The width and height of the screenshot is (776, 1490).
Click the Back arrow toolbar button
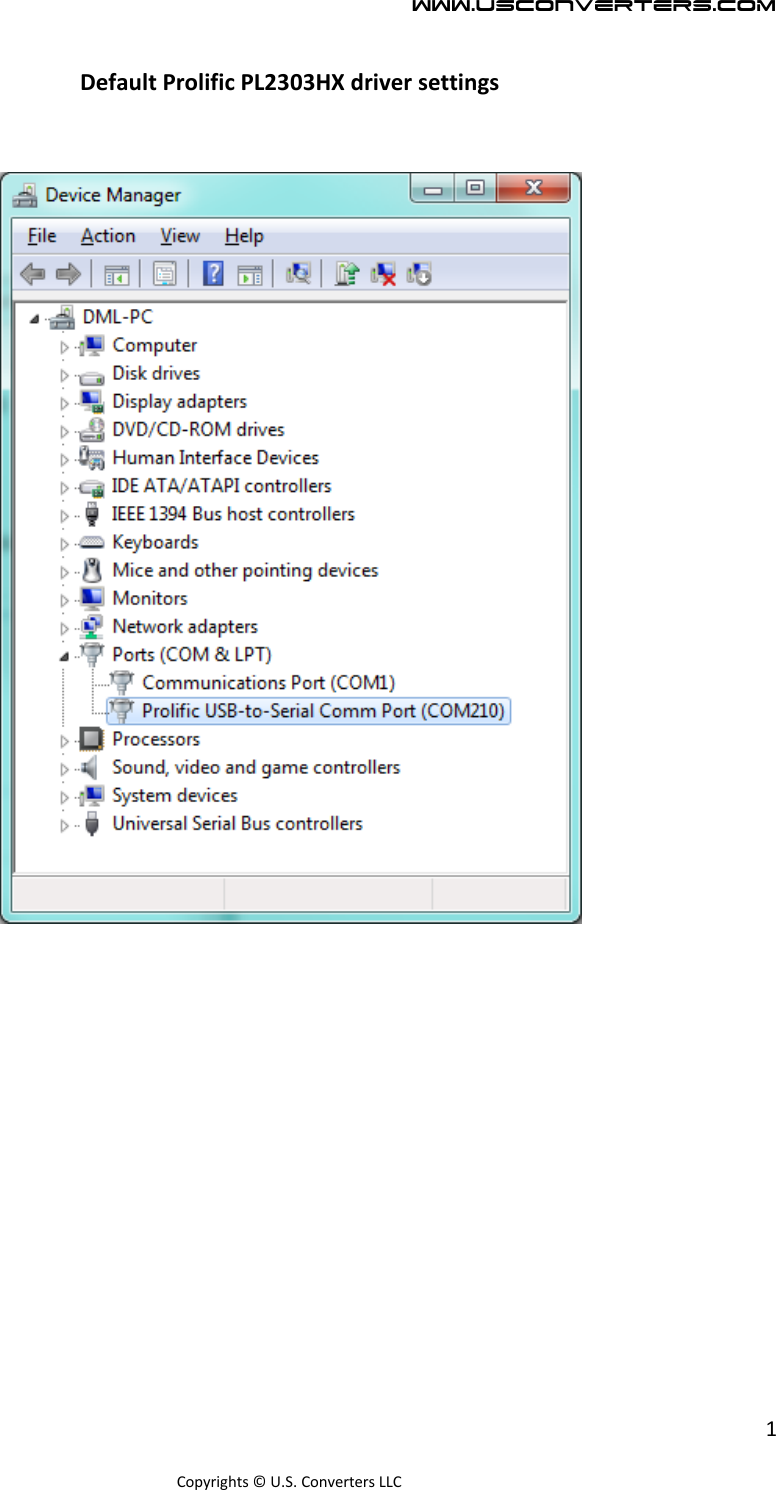click(32, 273)
